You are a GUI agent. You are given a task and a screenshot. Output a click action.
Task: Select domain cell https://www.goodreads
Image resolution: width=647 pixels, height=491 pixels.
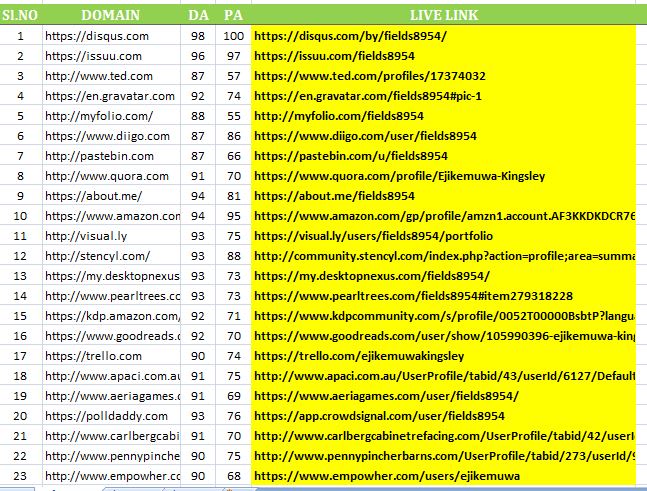point(111,336)
